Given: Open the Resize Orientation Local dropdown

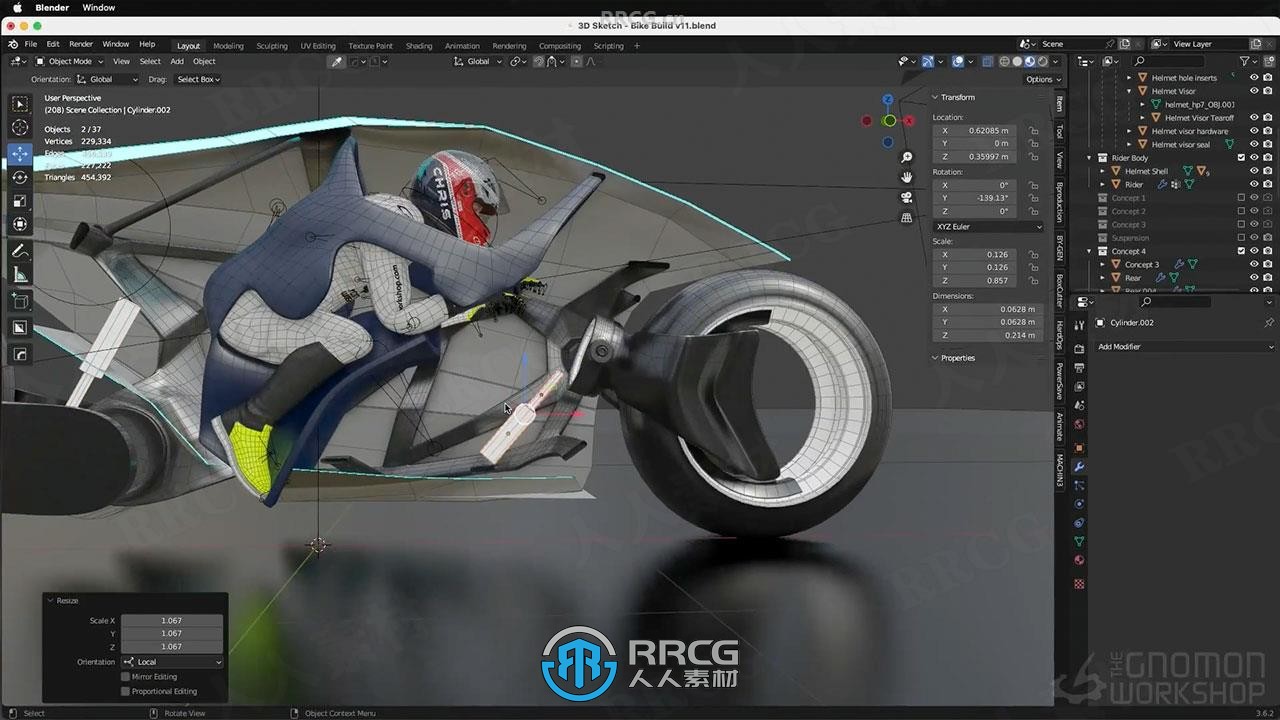Looking at the screenshot, I should (x=171, y=662).
